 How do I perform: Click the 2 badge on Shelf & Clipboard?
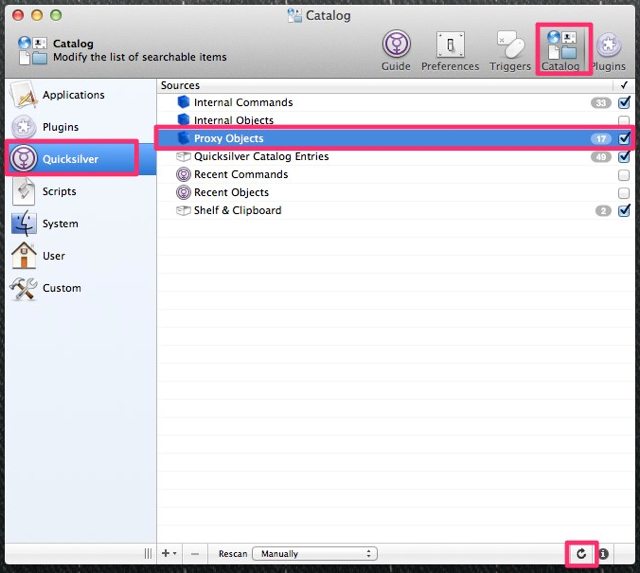point(603,211)
